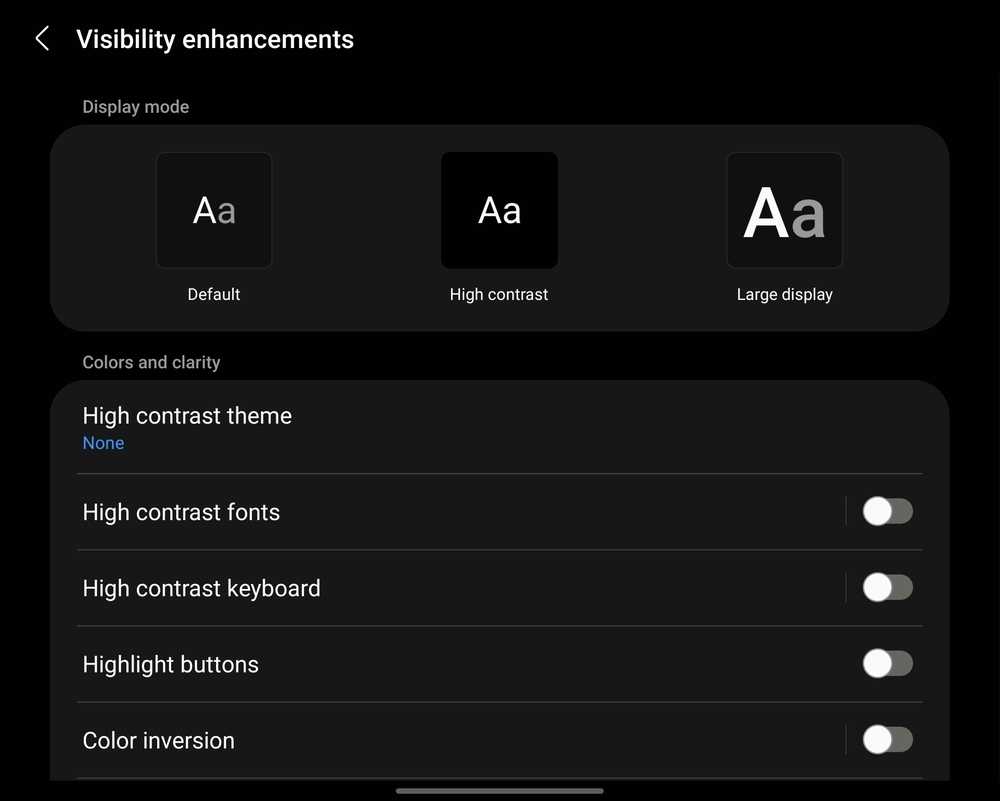Tap the Visibility enhancements page title

[x=215, y=39]
